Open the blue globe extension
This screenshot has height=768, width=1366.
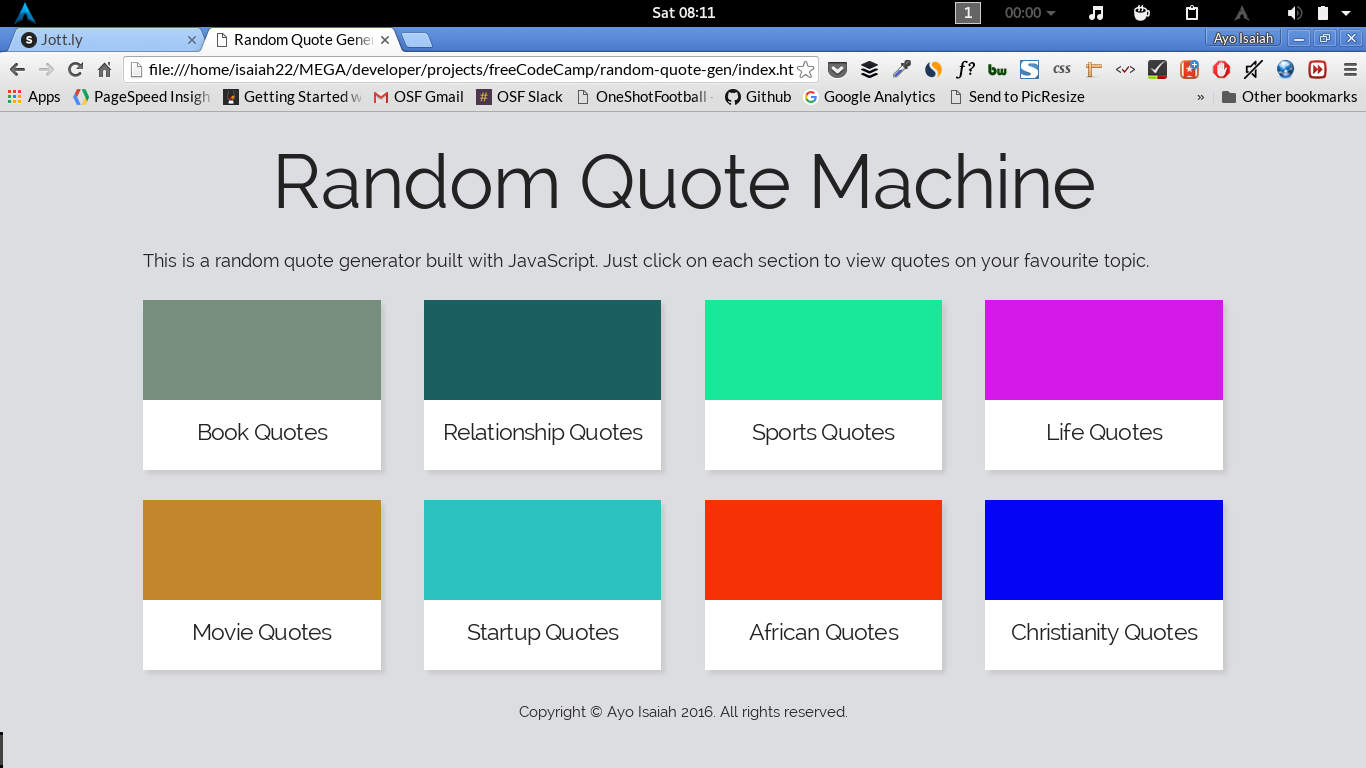[x=1285, y=69]
